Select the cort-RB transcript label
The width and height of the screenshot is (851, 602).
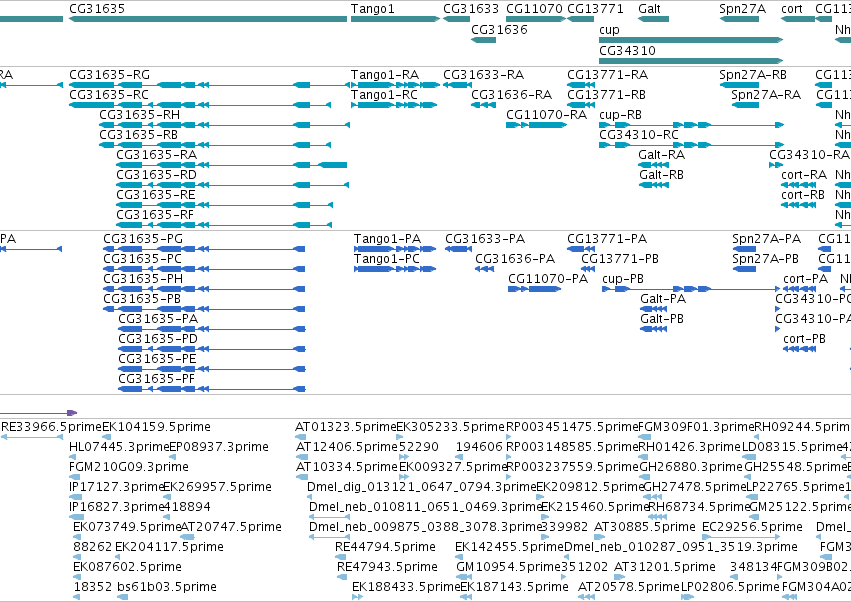[803, 195]
